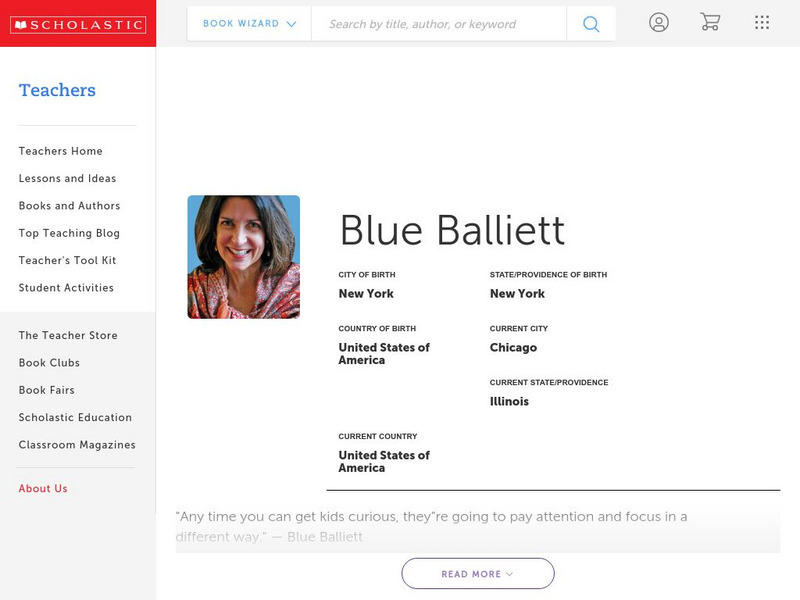Open the Books and Authors page

pyautogui.click(x=68, y=206)
